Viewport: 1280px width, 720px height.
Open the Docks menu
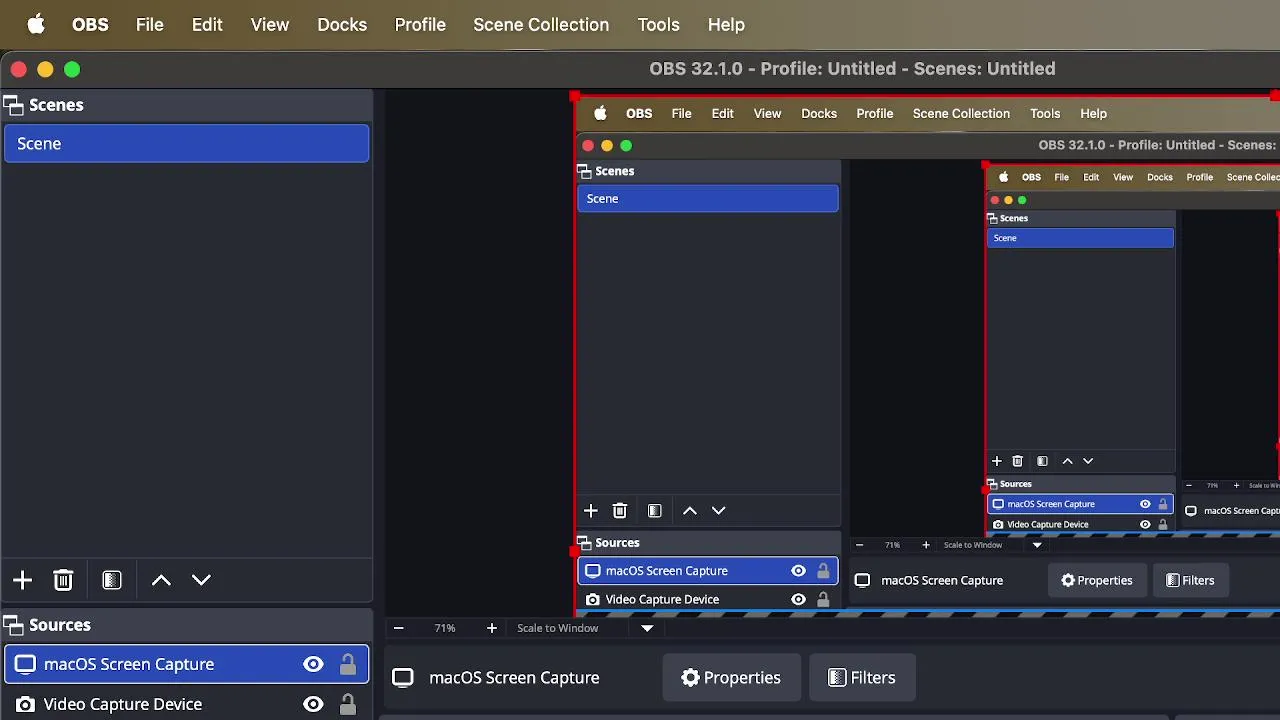tap(342, 24)
